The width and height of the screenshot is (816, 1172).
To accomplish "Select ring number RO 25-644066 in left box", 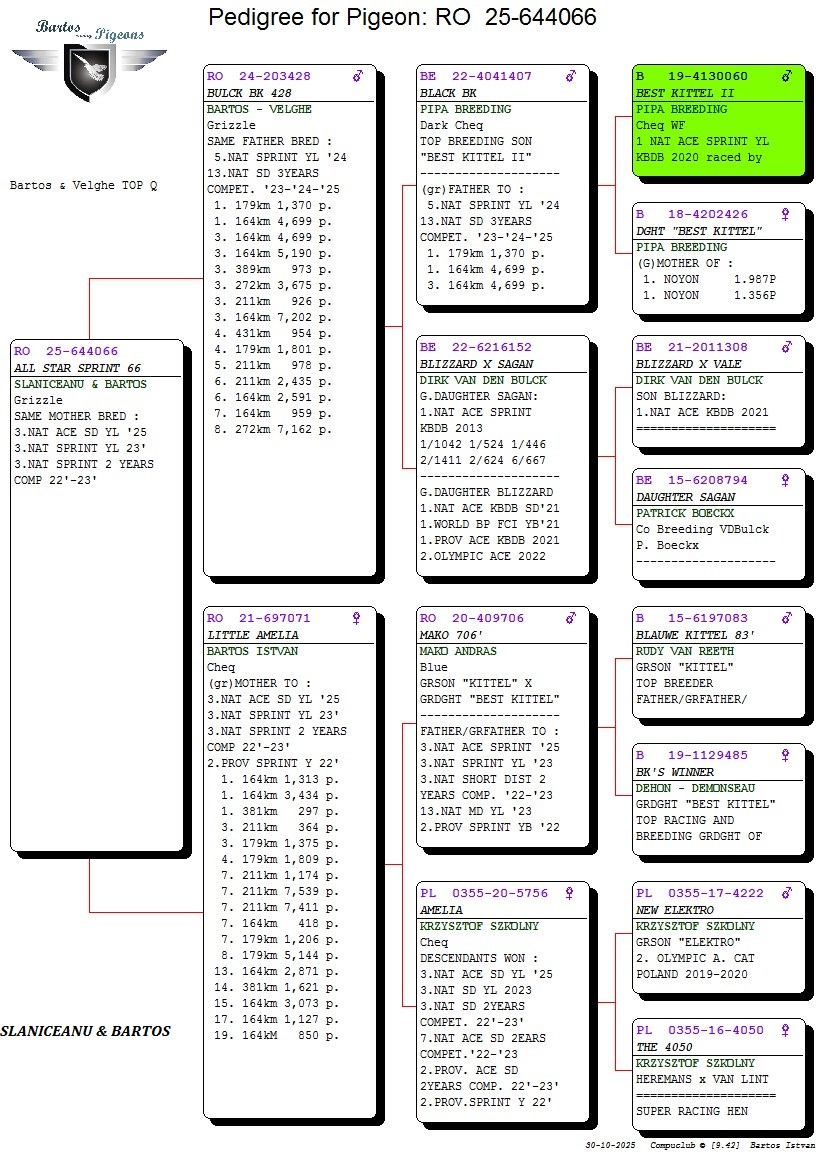I will 66,351.
